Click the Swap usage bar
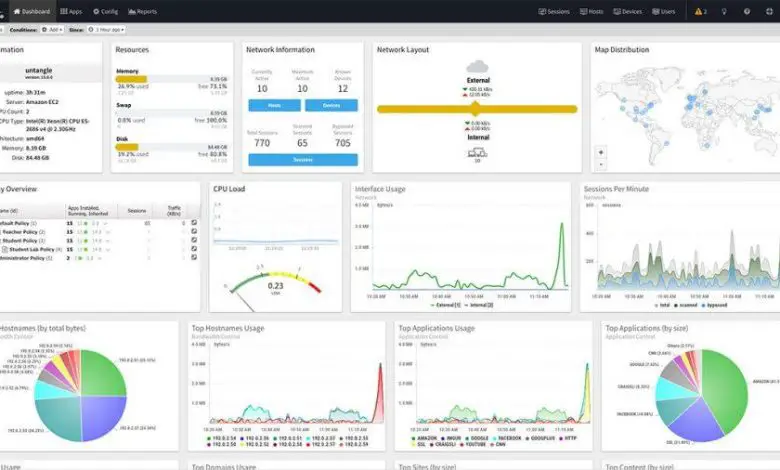 coord(171,113)
